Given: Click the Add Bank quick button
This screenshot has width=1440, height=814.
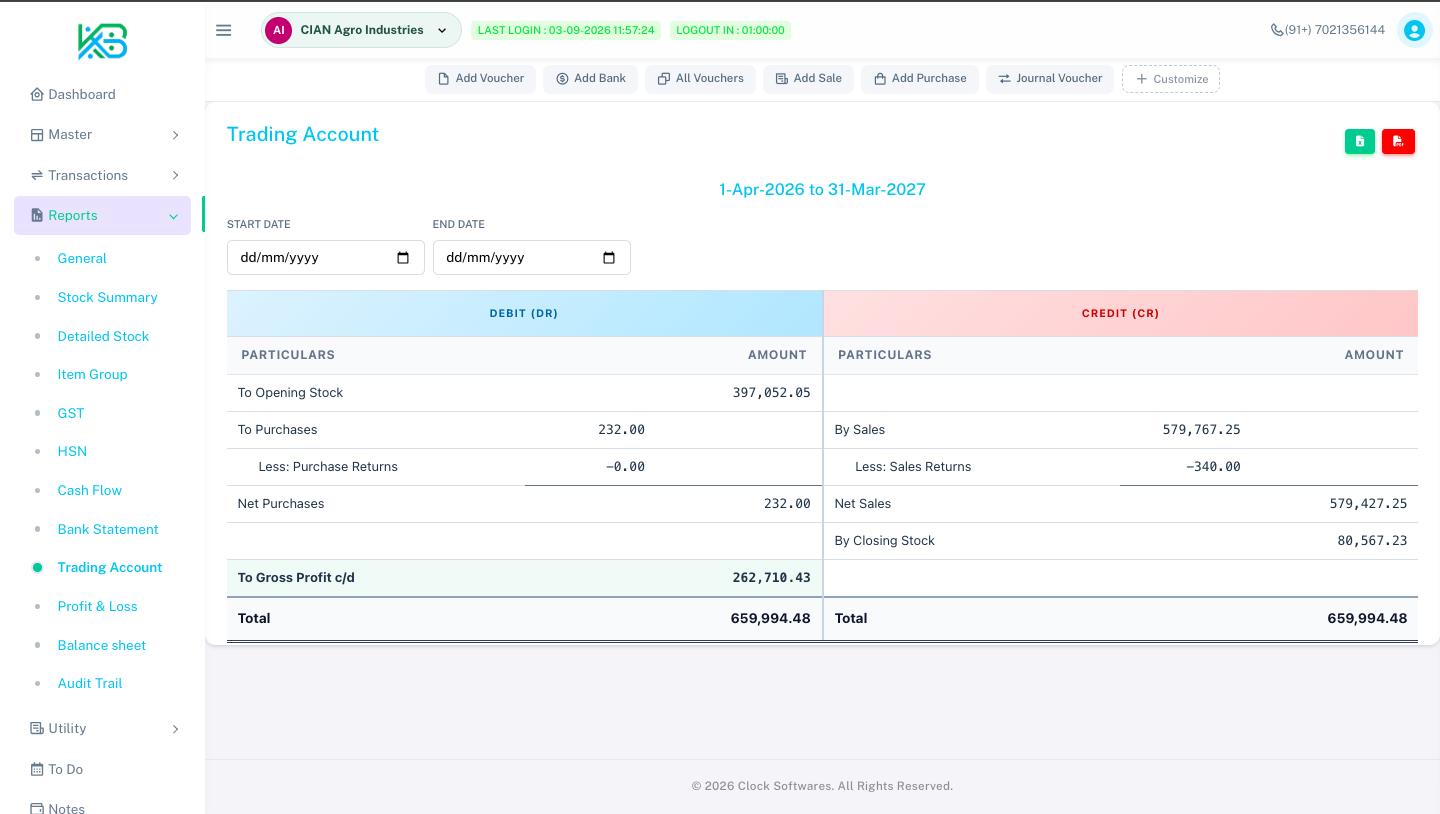Looking at the screenshot, I should (591, 79).
